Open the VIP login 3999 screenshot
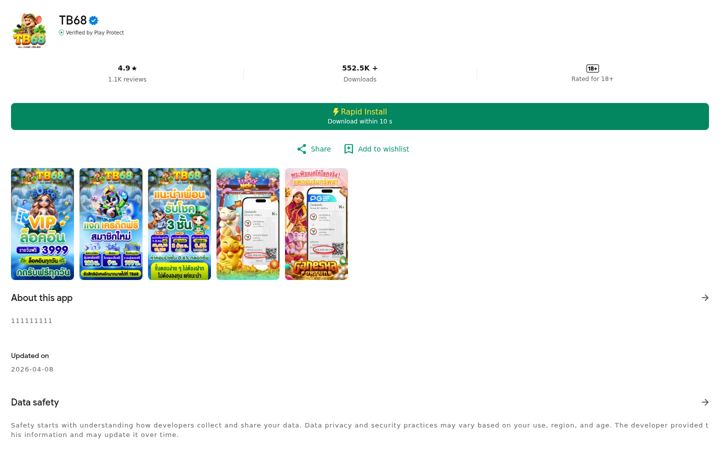This screenshot has height=450, width=720. [x=42, y=224]
